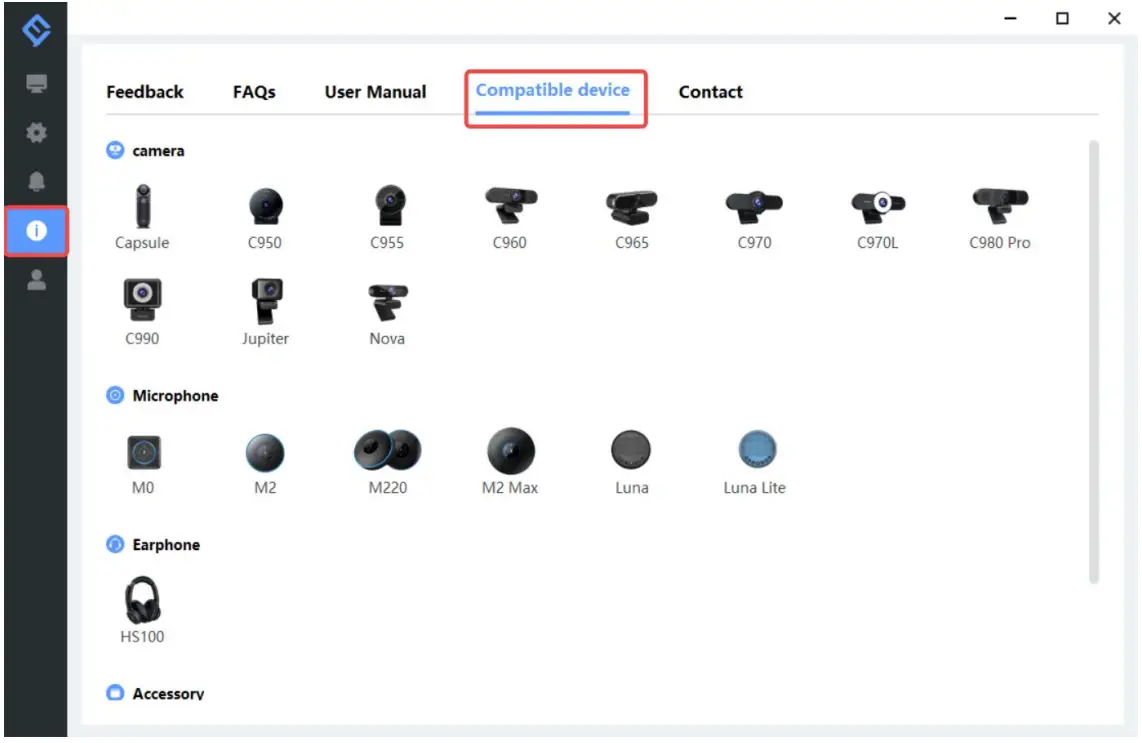Switch to the Feedback tab
The width and height of the screenshot is (1142, 743).
click(145, 92)
